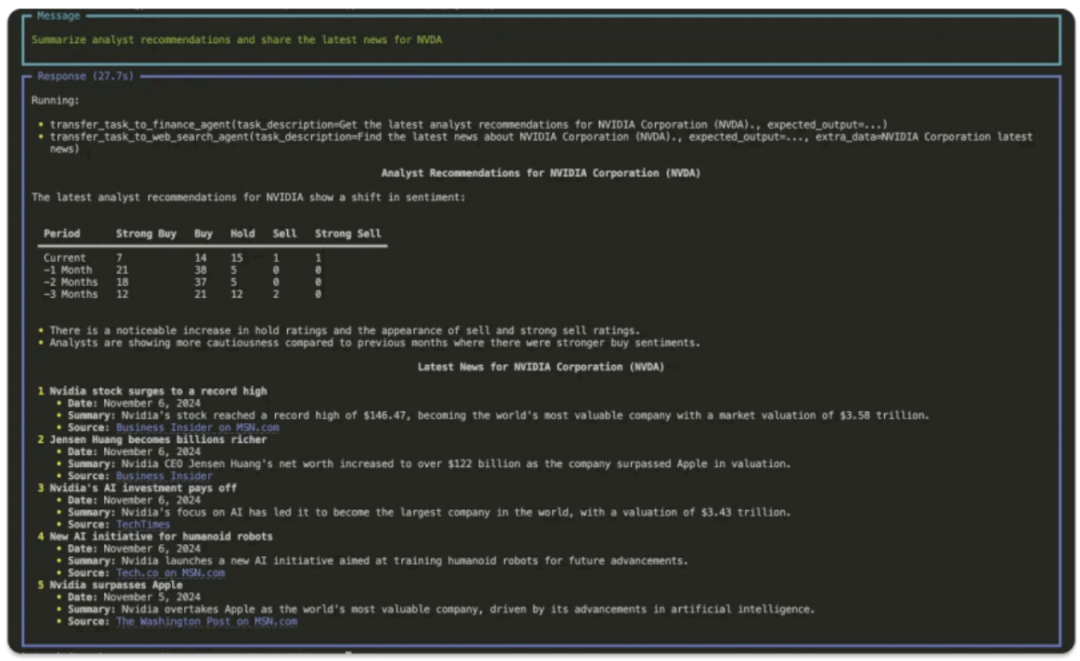Open the Tech.co on MSN.com link
This screenshot has width=1080, height=661.
click(170, 573)
